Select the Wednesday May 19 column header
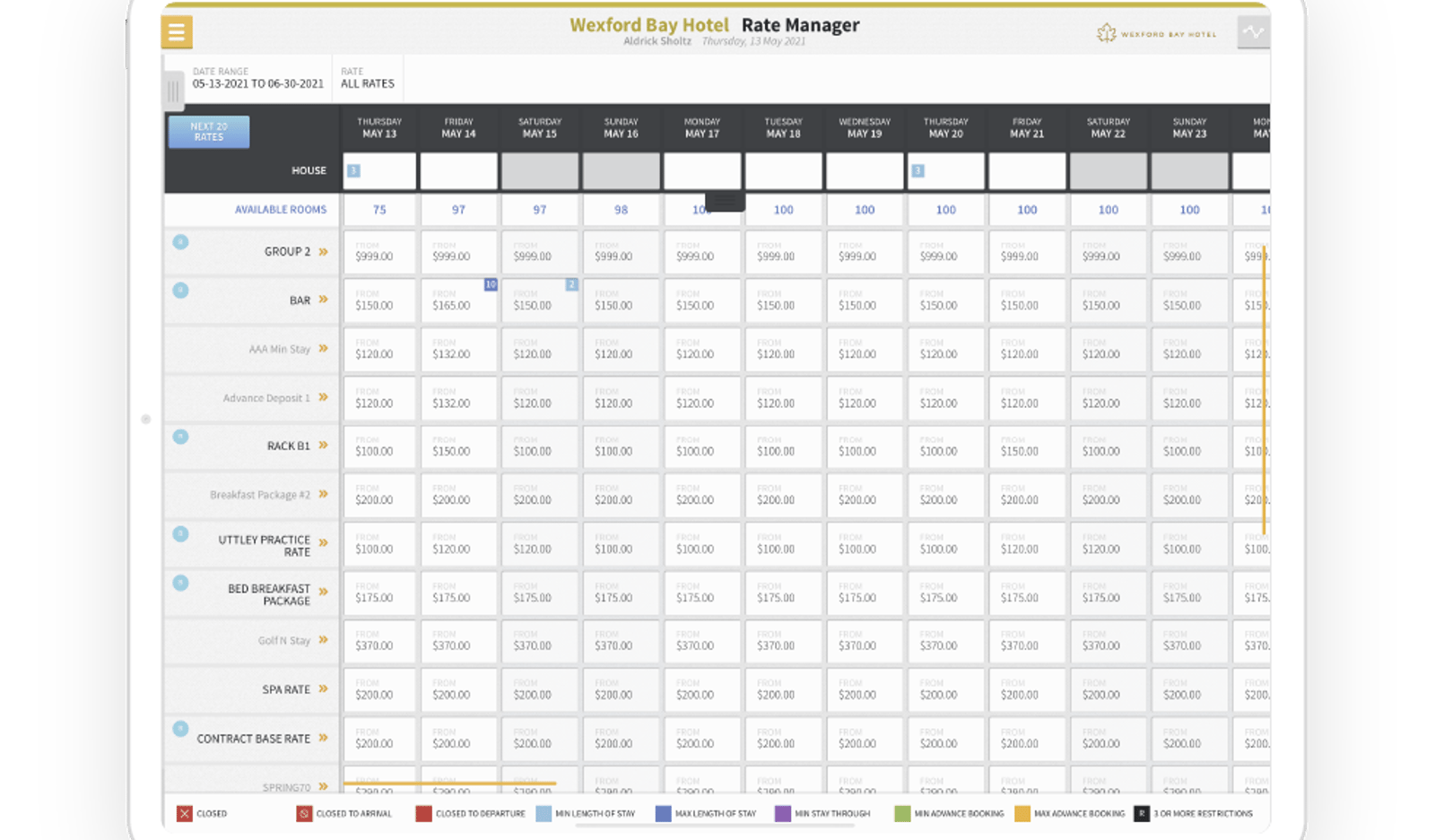 click(865, 127)
